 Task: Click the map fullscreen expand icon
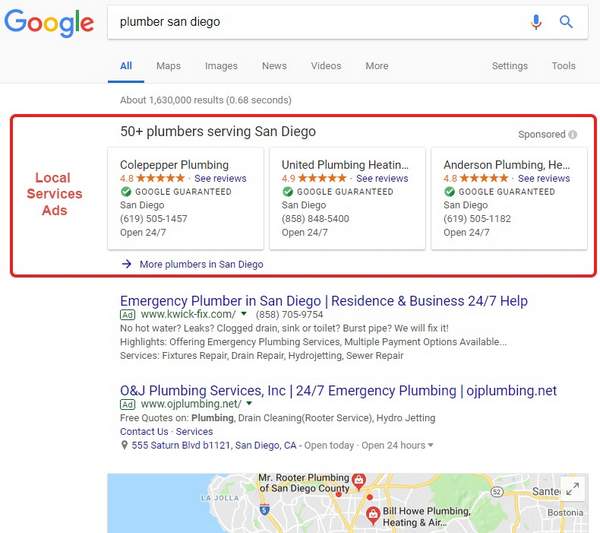pyautogui.click(x=572, y=489)
